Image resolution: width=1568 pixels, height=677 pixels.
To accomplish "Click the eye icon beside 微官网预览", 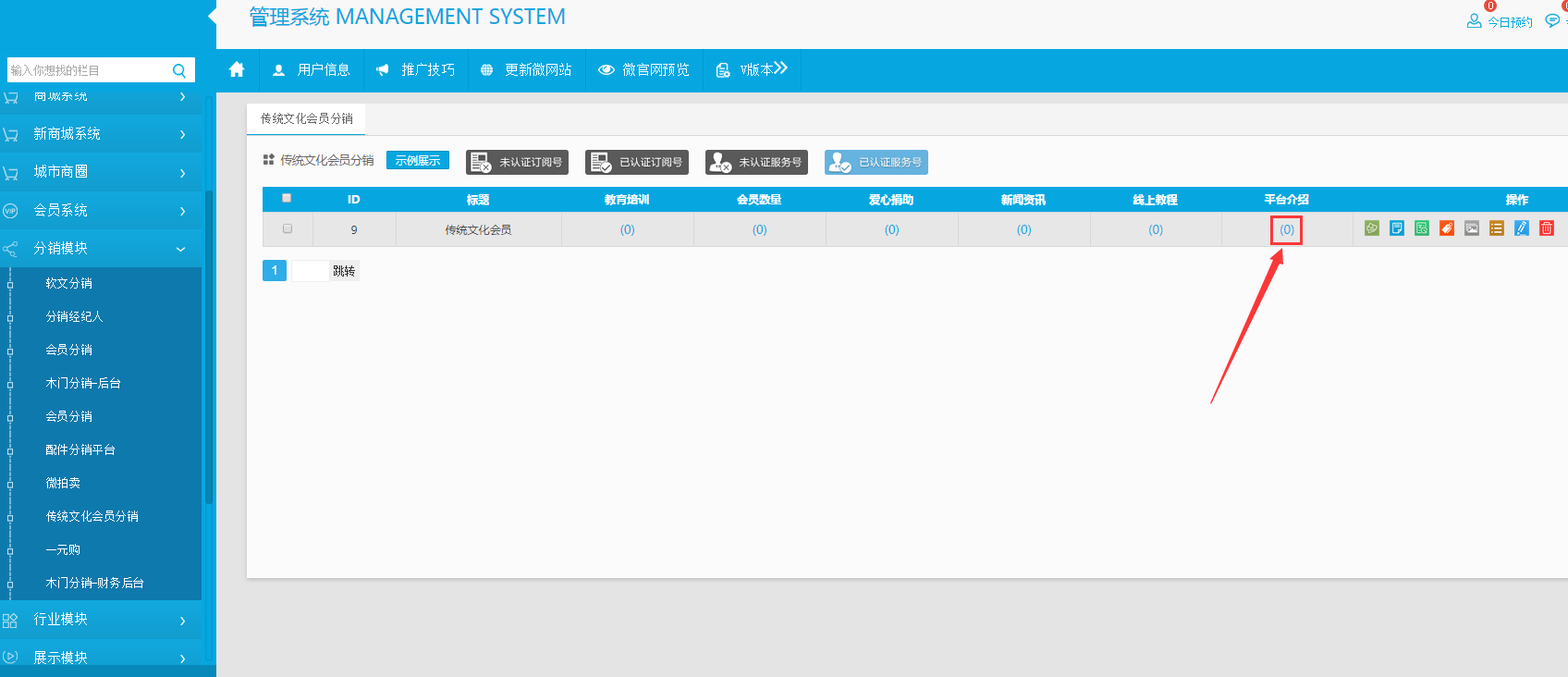I will (606, 70).
